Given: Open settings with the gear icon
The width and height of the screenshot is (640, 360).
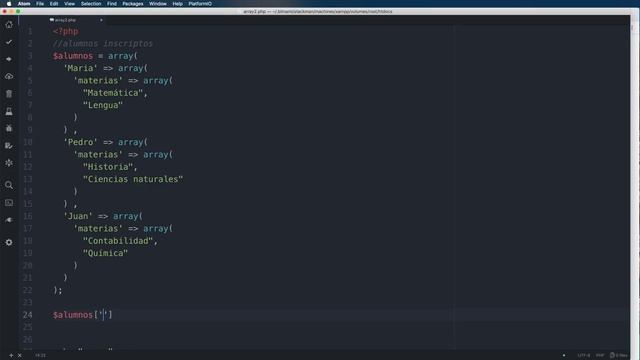Looking at the screenshot, I should click(9, 242).
